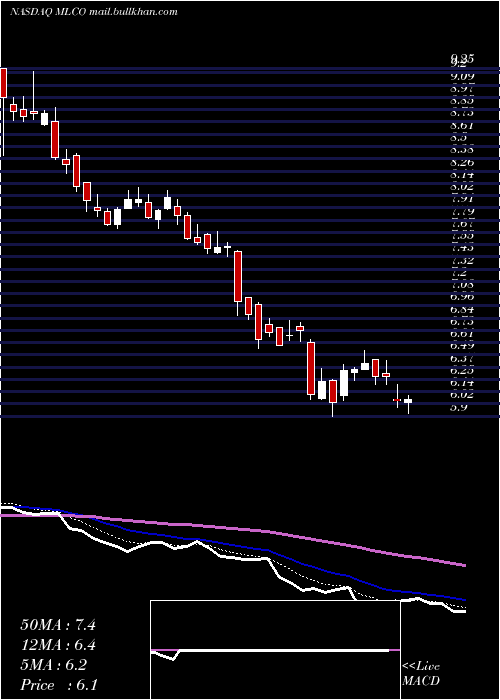Viewport: 500px width, 700px height.
Task: Click the MACD inset chart panel
Action: (x=275, y=650)
